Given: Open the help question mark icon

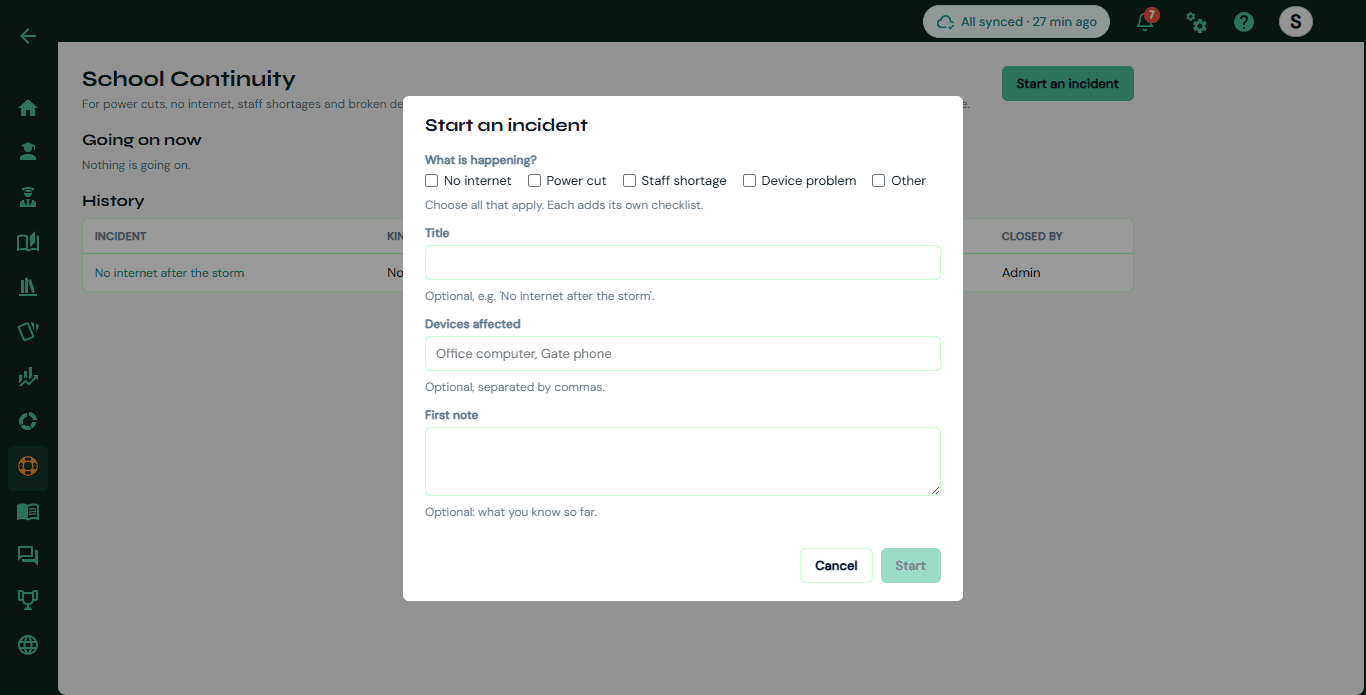Looking at the screenshot, I should [1244, 22].
